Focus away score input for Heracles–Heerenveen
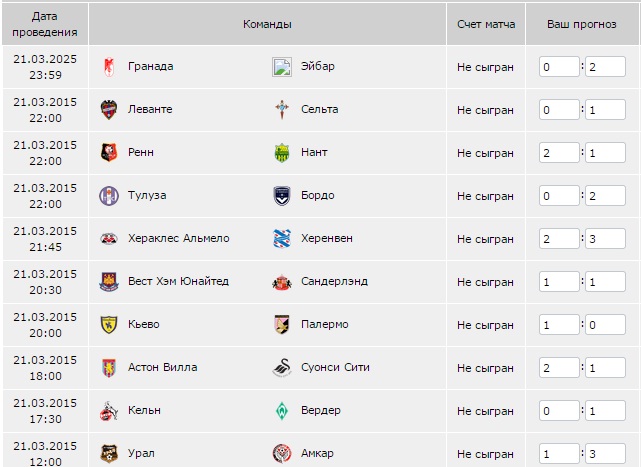The height and width of the screenshot is (467, 641). (605, 239)
